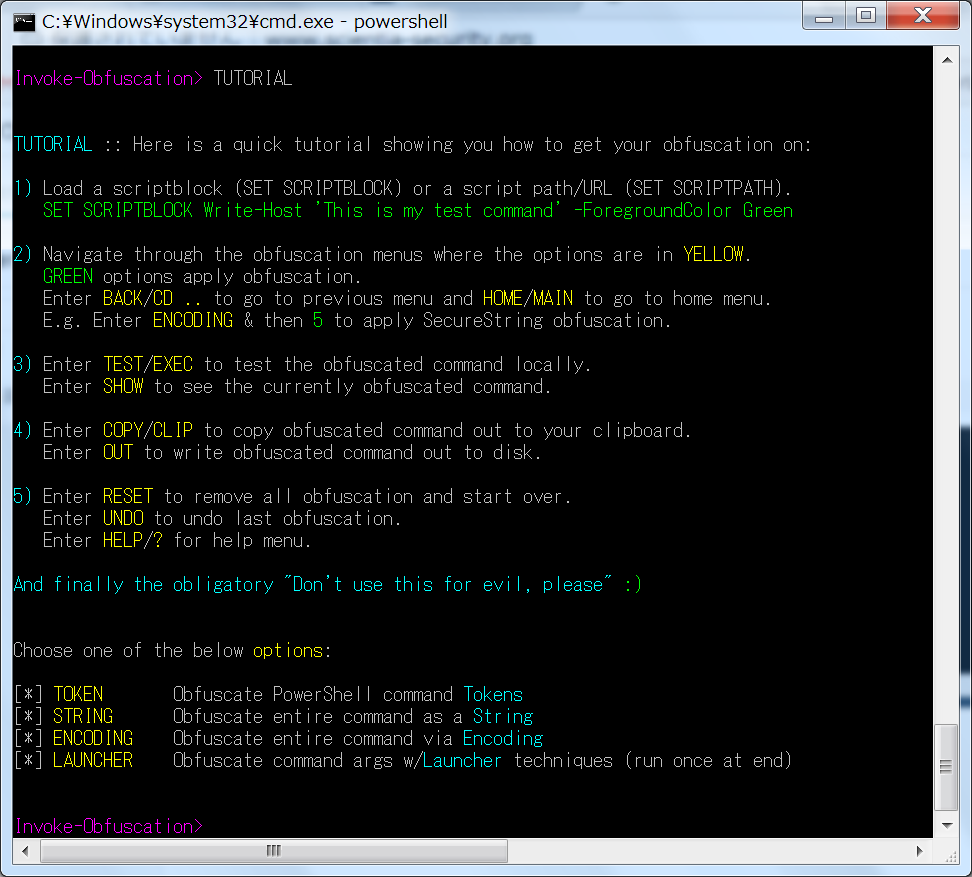The height and width of the screenshot is (877, 972).
Task: Click the cmd.exe icon in title bar
Action: click(x=24, y=22)
